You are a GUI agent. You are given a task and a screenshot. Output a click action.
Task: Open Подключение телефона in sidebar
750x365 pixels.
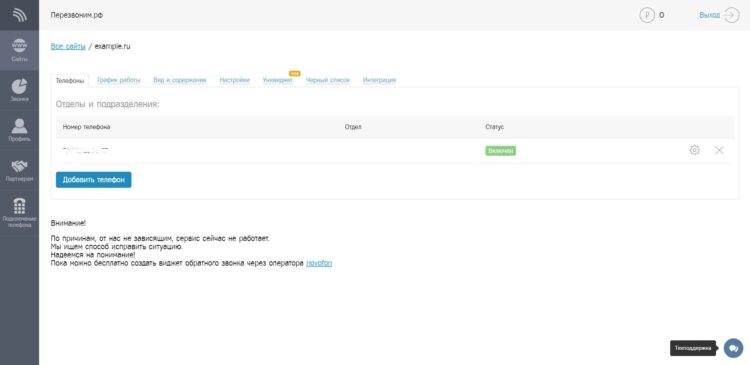point(20,212)
